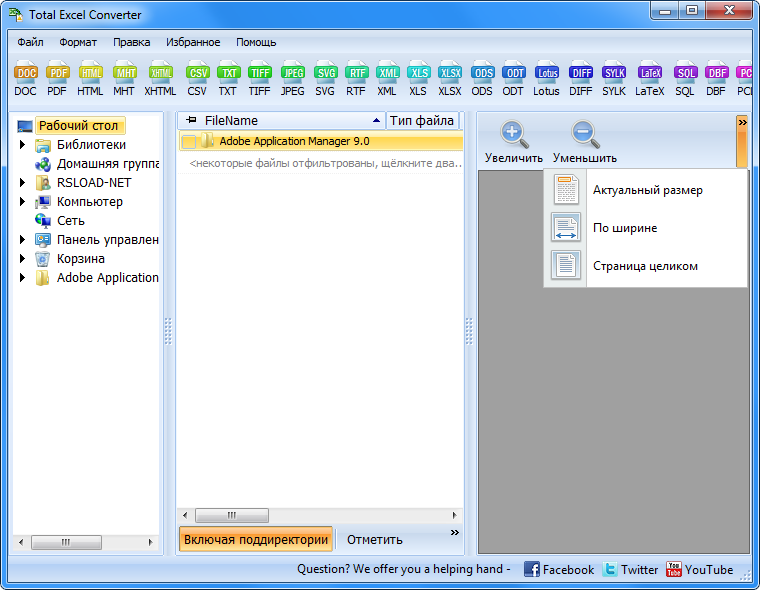Open the Facebook link
760x590 pixels.
[559, 569]
